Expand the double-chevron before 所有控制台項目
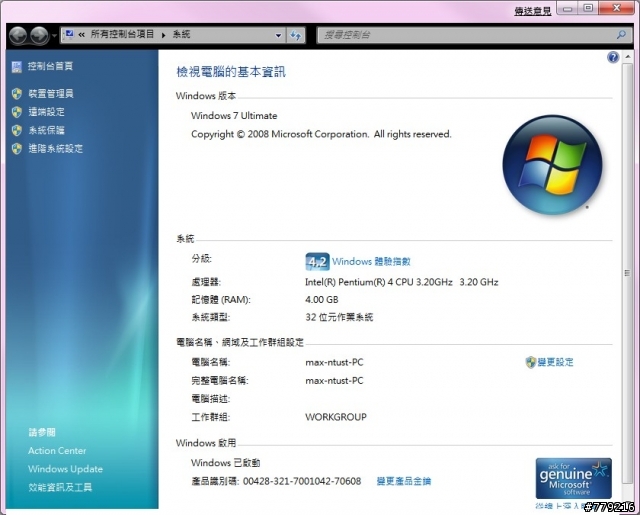640x515 pixels. [x=82, y=35]
